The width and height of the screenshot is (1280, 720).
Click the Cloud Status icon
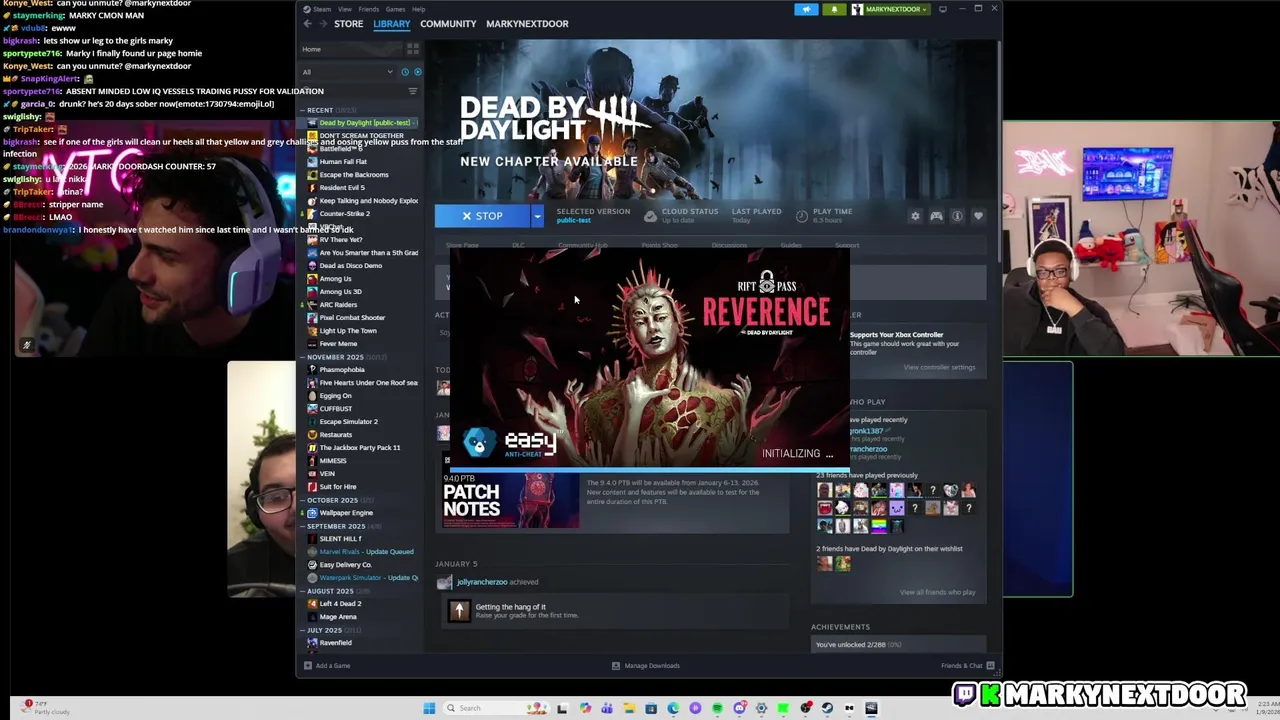[x=650, y=216]
